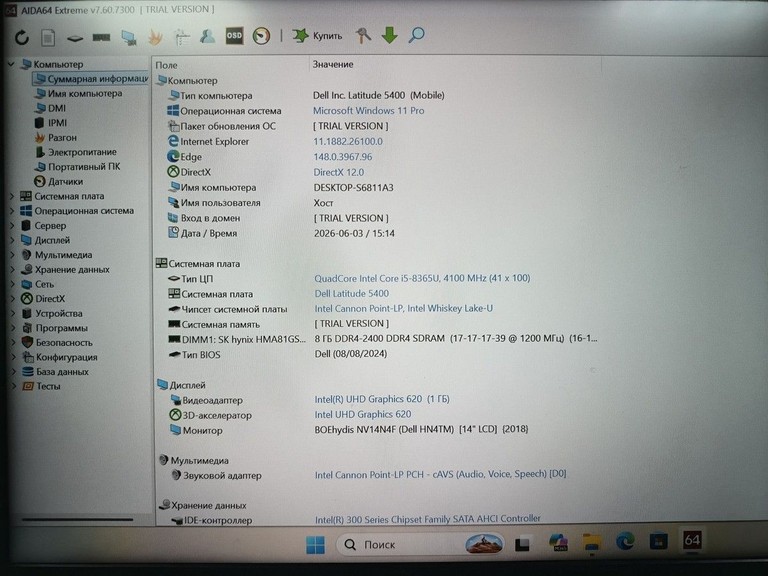
Task: Click the magnifier search icon in toolbar
Action: pos(416,35)
